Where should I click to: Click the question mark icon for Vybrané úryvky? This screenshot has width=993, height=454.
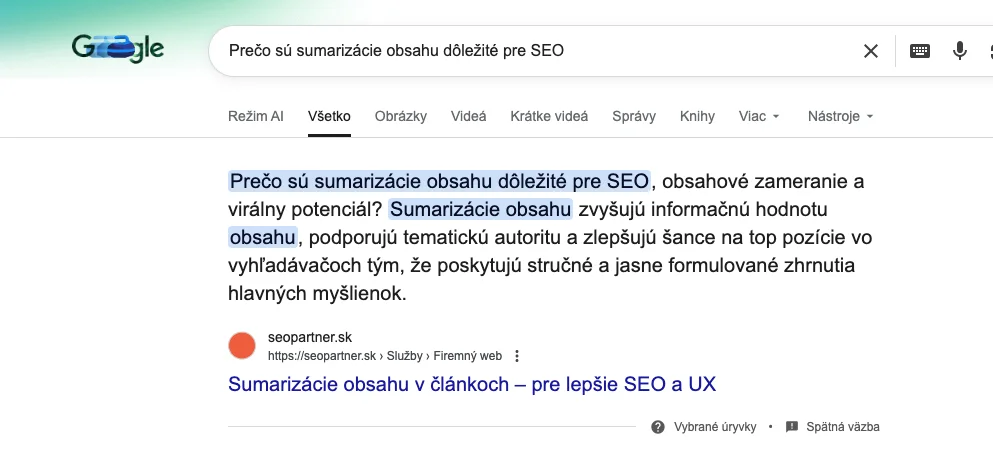pyautogui.click(x=657, y=427)
